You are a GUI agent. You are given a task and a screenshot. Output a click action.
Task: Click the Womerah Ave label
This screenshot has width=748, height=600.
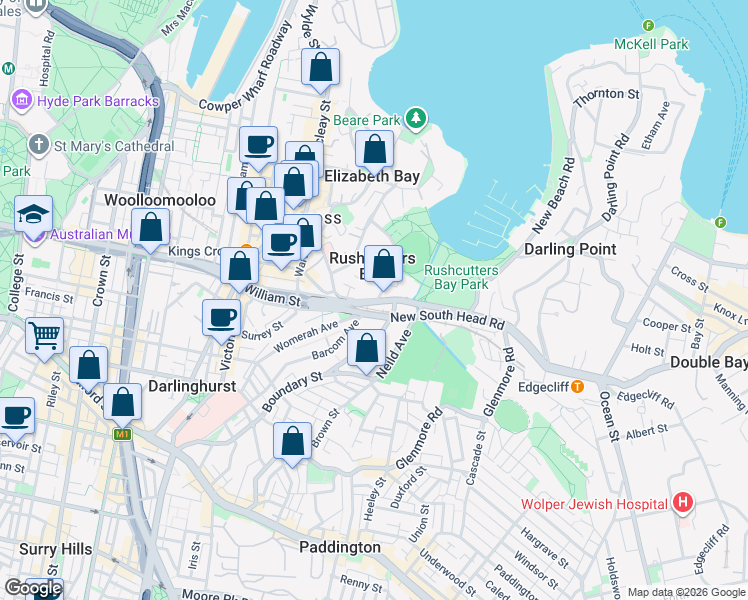(x=306, y=336)
